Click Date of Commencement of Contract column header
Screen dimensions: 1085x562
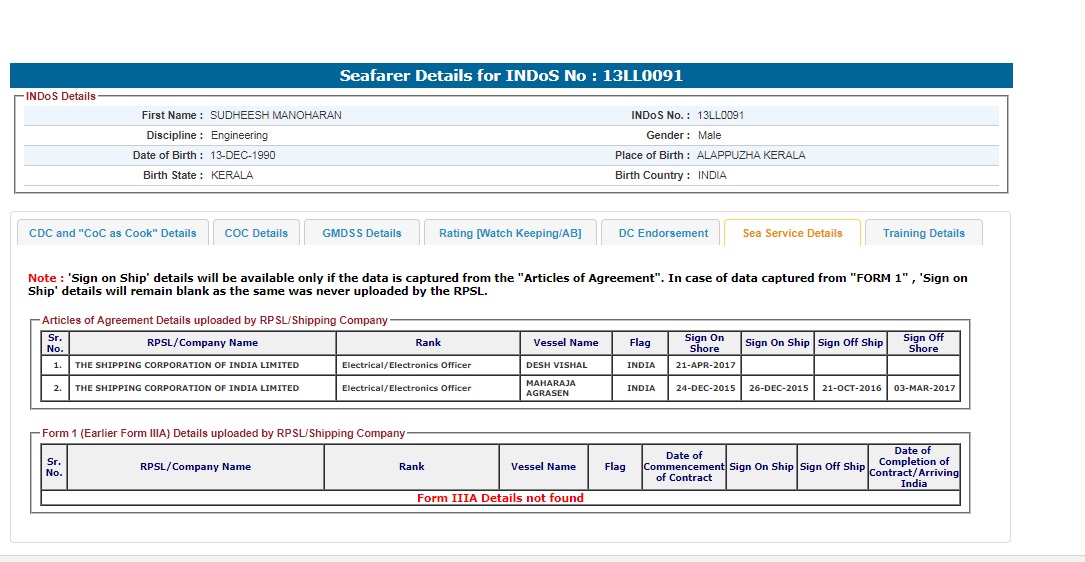(684, 467)
